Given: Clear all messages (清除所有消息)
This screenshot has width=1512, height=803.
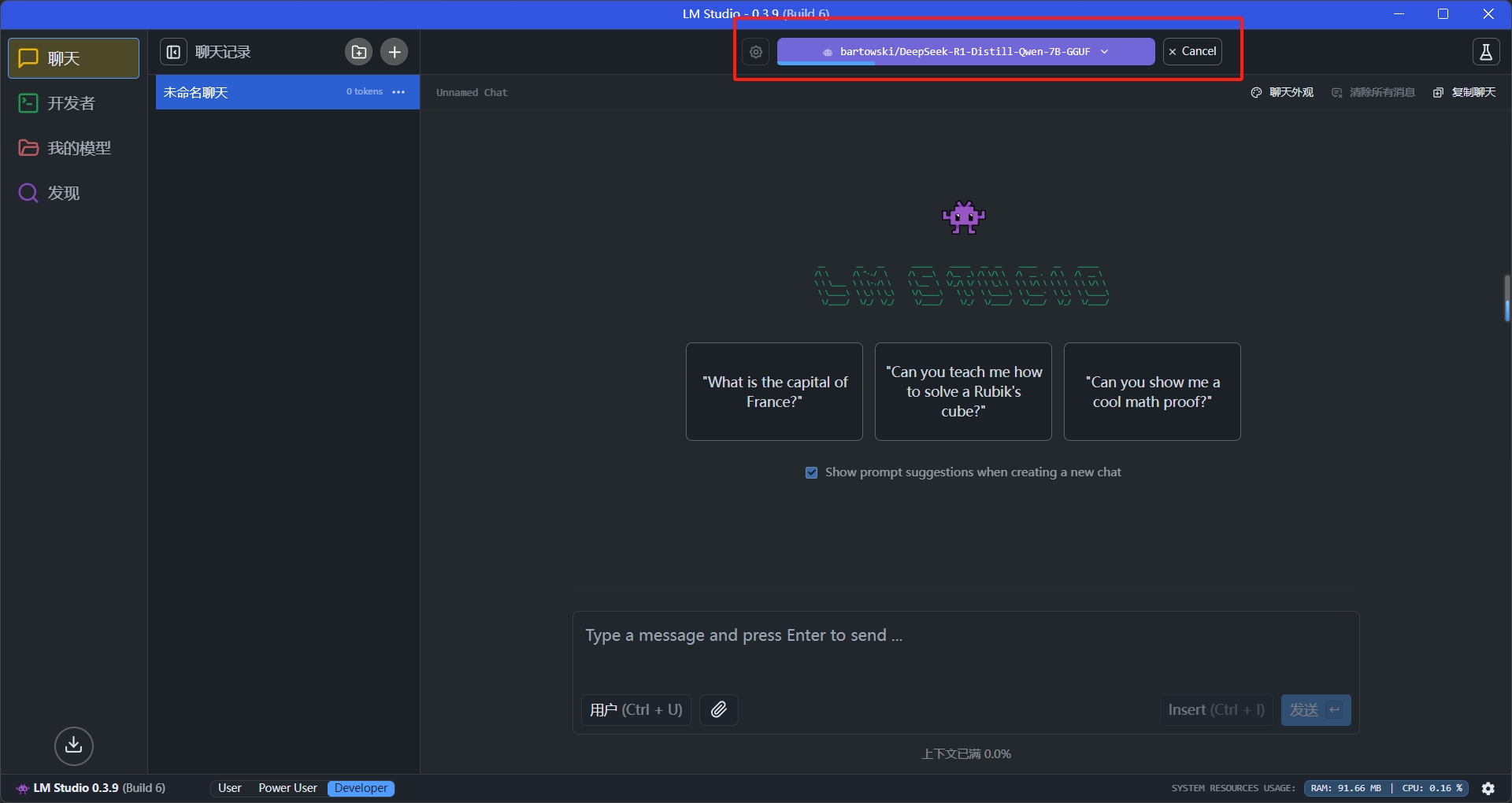Looking at the screenshot, I should click(1373, 92).
